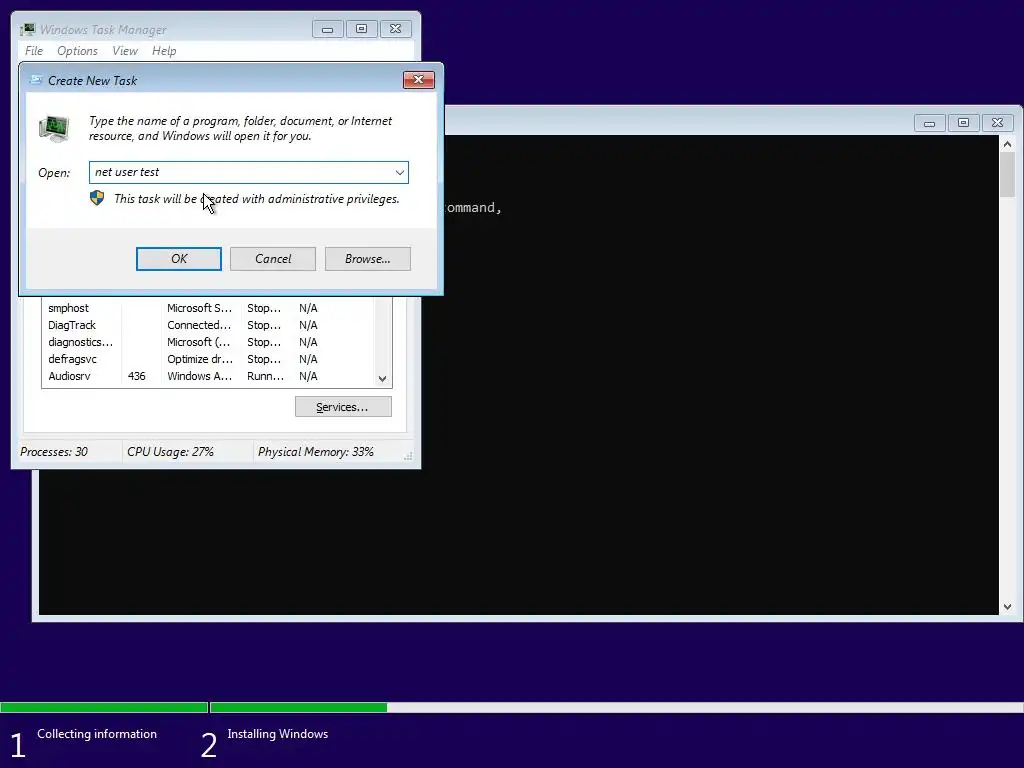Click 'Connected...' description of DiagTrack
1024x768 pixels.
pos(199,325)
